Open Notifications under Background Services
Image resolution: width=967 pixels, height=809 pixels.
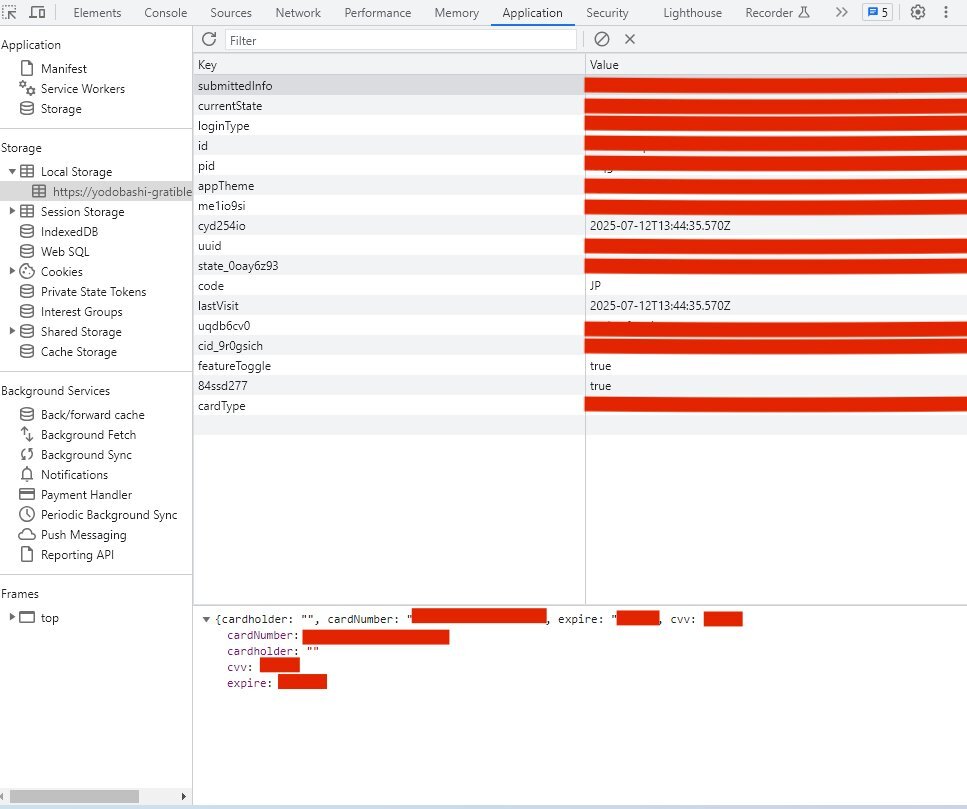[74, 475]
